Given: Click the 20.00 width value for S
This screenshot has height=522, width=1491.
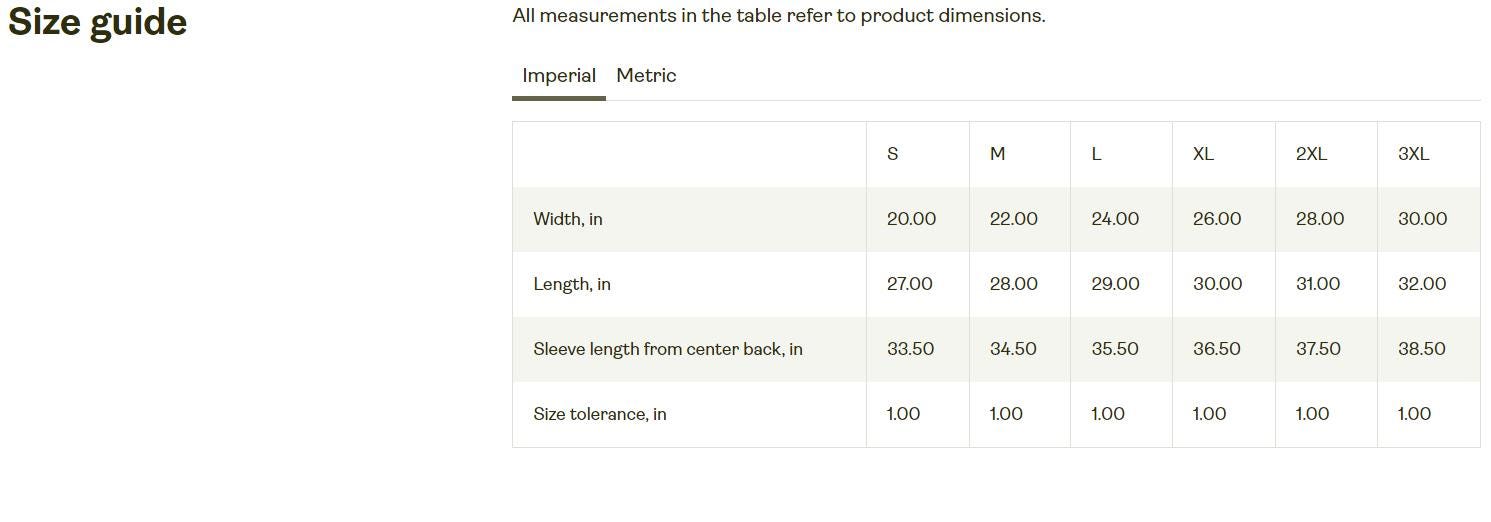Looking at the screenshot, I should coord(912,219).
